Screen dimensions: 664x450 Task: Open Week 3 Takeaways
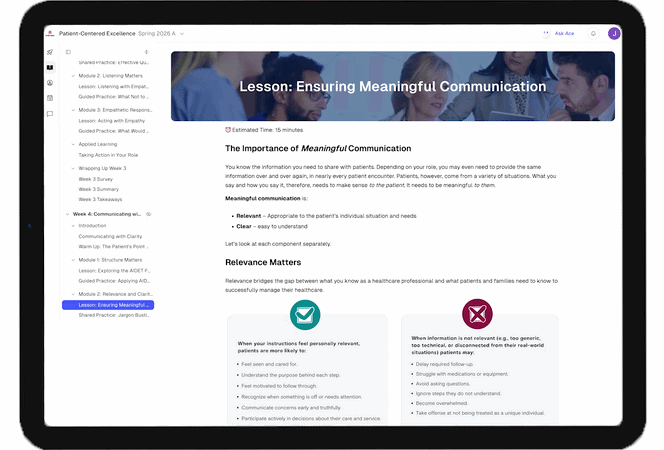click(100, 199)
